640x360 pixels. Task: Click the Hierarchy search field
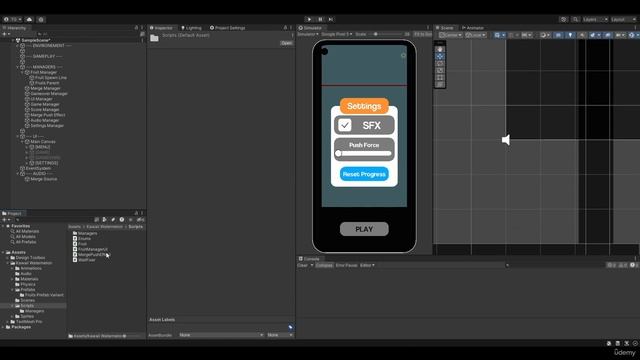[x=88, y=34]
